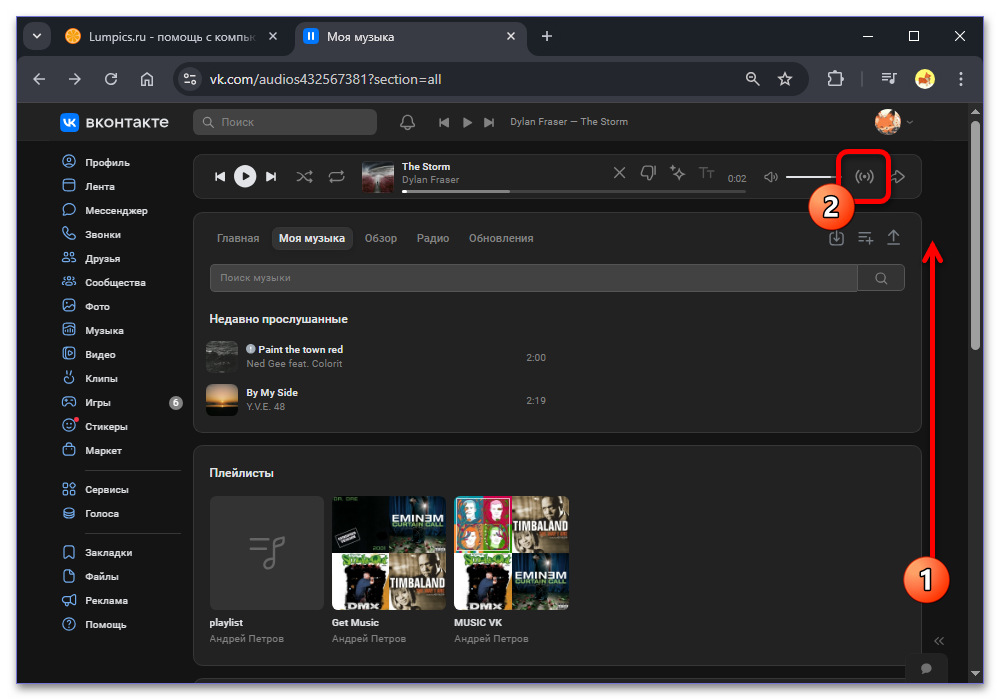This screenshot has height=700, width=1000.
Task: Click the main player's previous track button
Action: (220, 177)
